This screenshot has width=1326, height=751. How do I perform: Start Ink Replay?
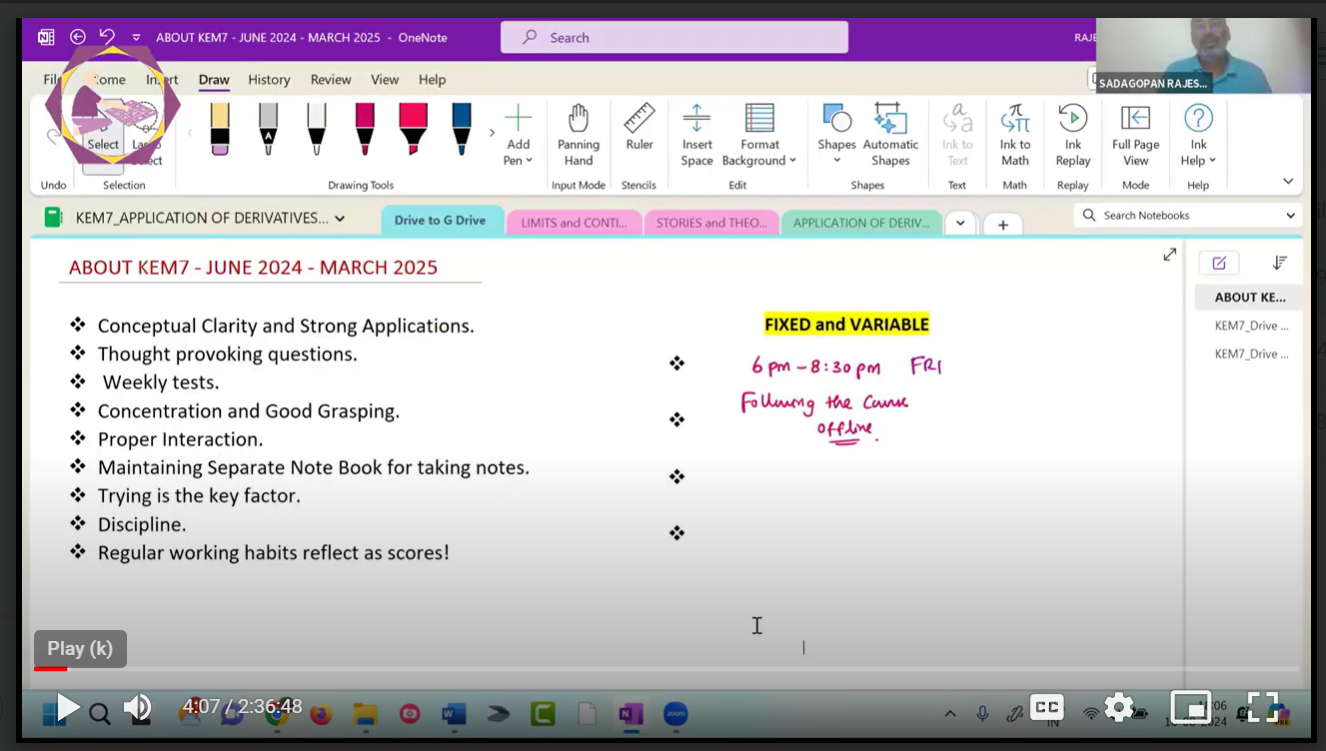[1072, 134]
